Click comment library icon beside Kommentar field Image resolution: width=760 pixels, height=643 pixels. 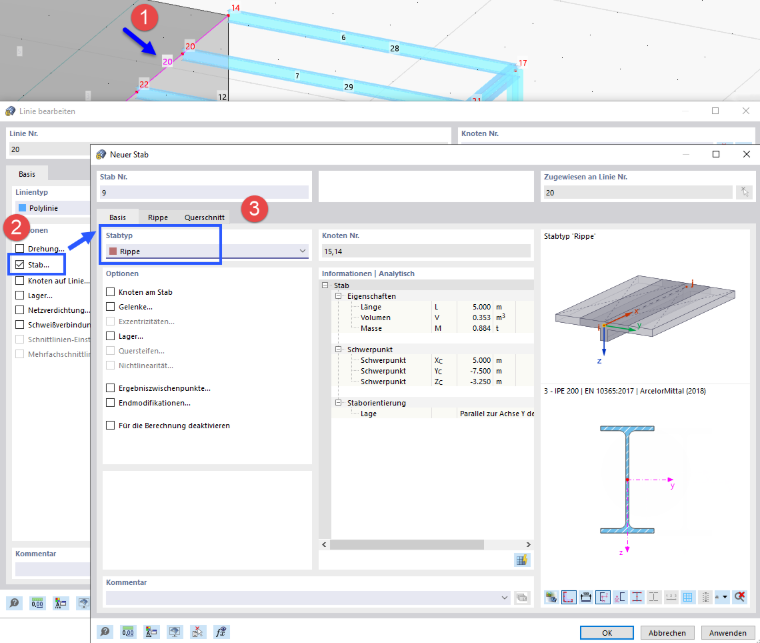pos(522,597)
